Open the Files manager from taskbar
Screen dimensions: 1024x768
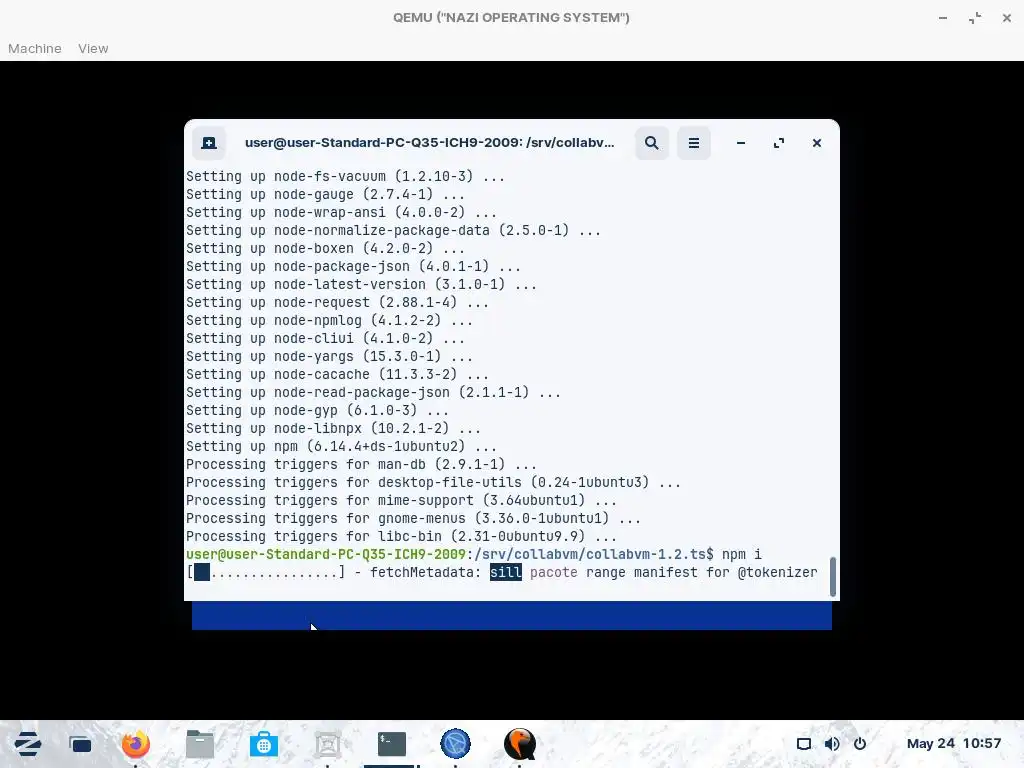[x=200, y=744]
